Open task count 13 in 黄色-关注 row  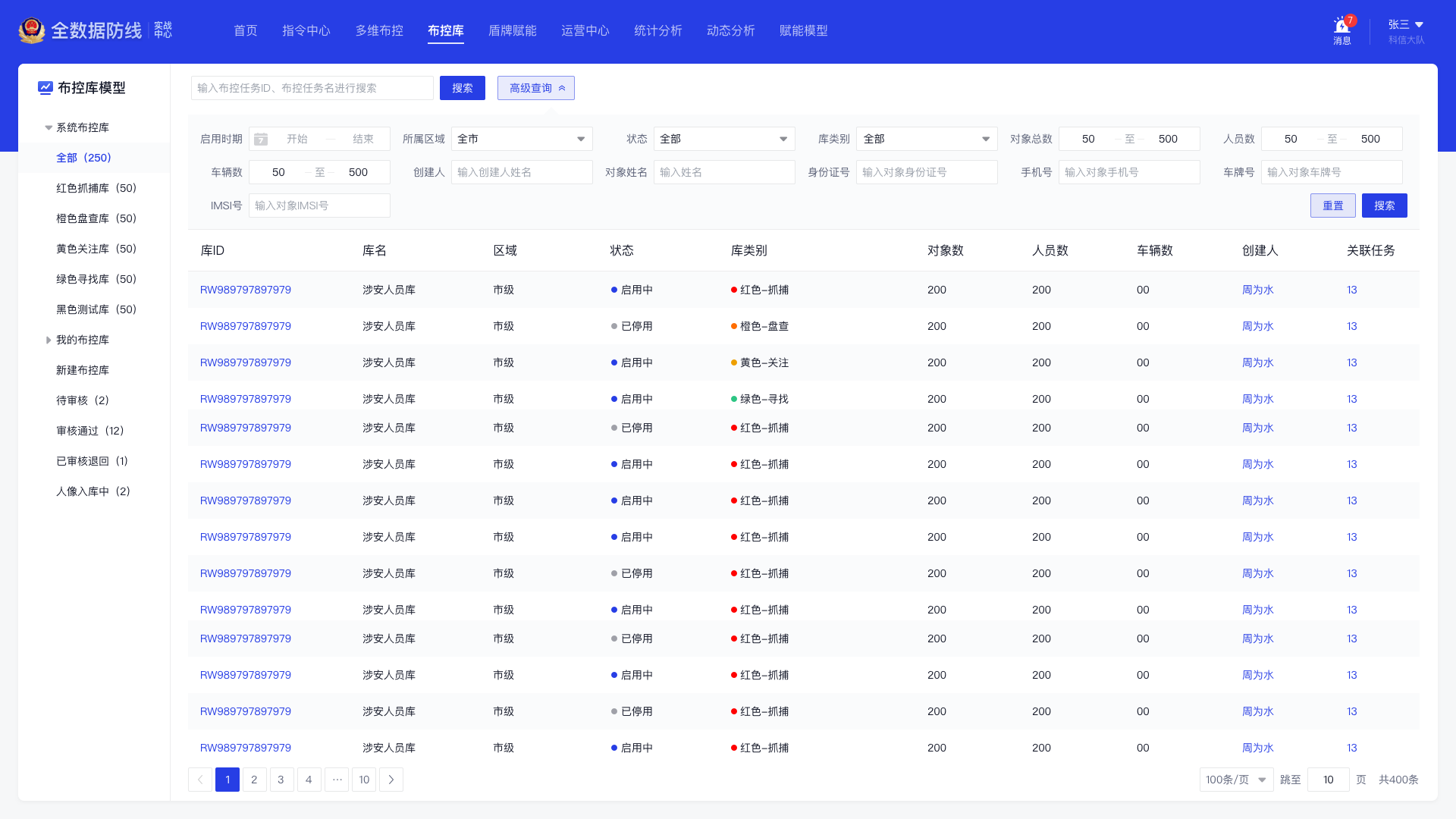1352,362
